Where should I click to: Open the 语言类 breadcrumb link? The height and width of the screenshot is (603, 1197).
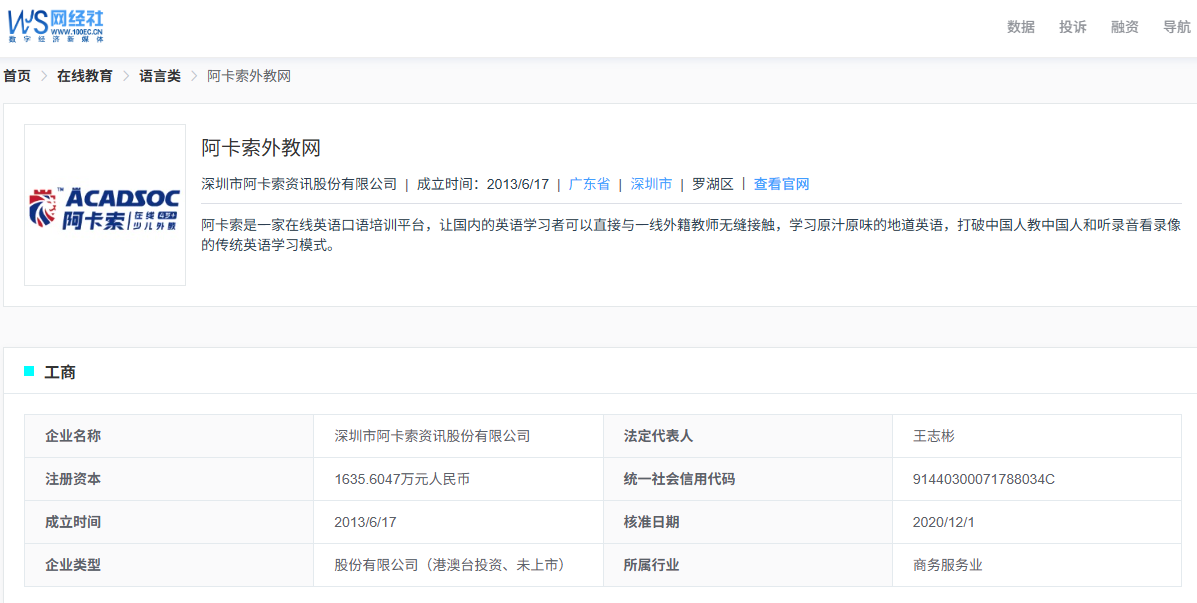click(x=160, y=76)
